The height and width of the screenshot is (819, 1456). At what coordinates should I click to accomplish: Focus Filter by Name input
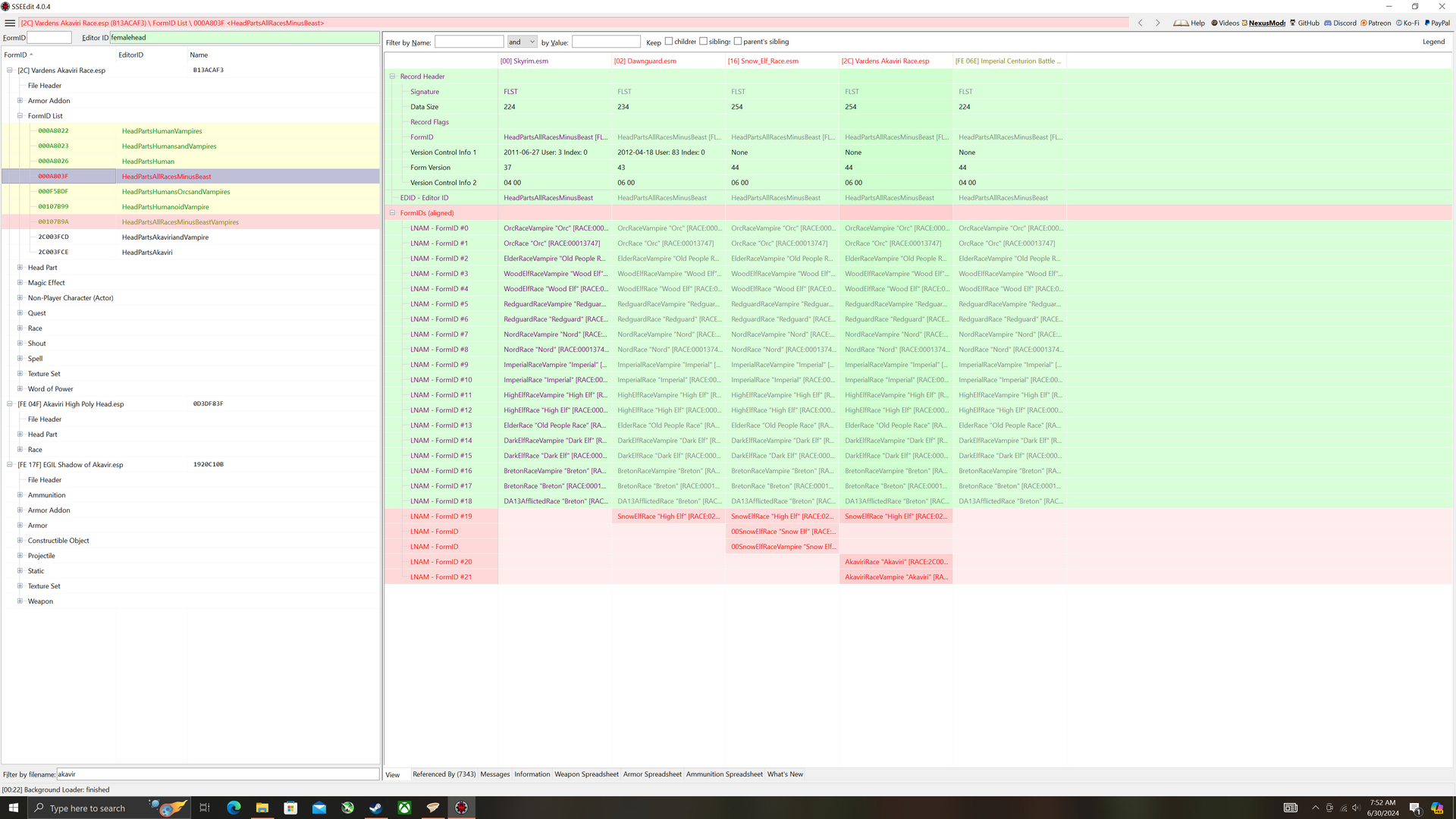[x=469, y=42]
